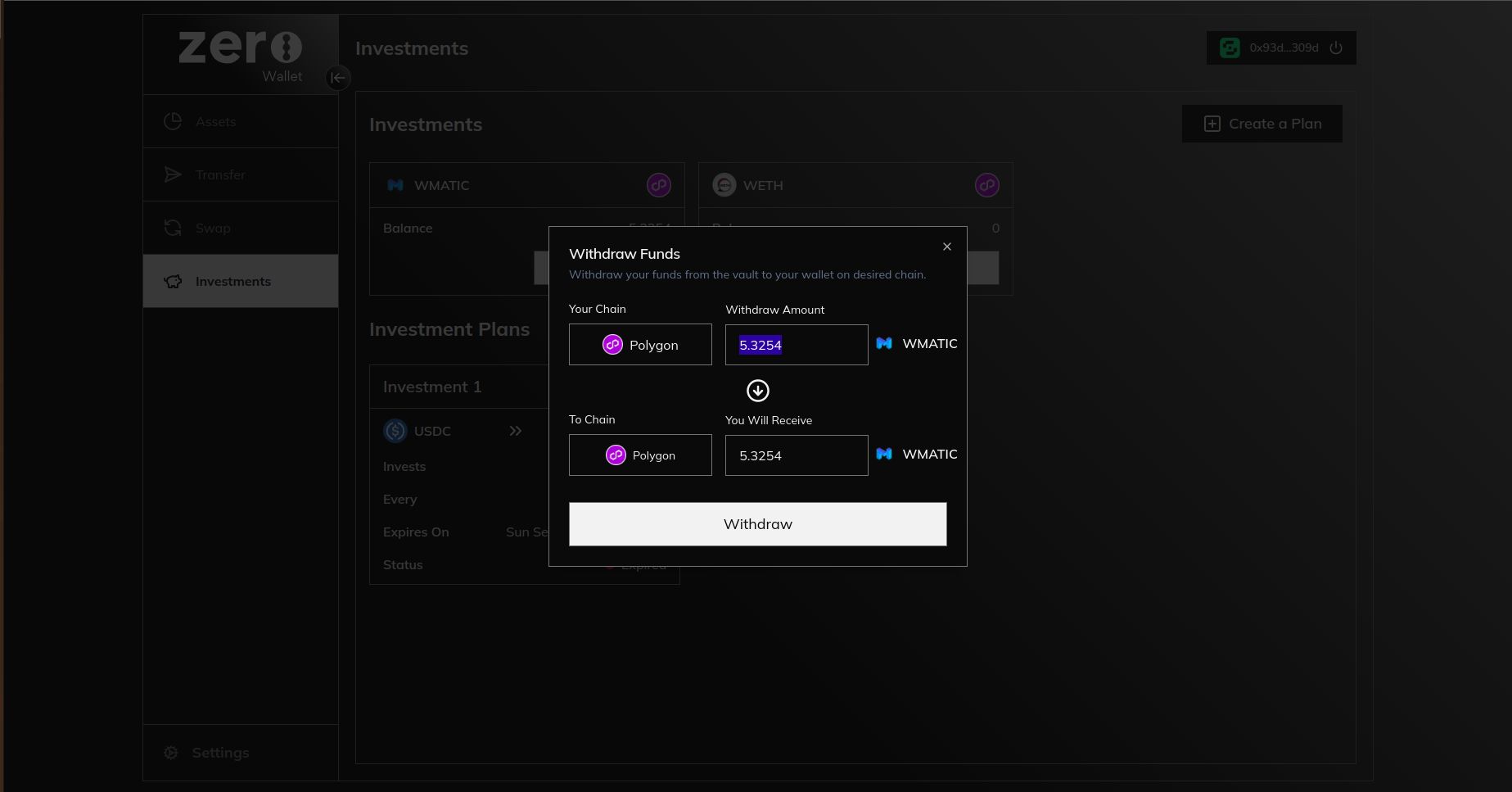
Task: Open the Your Chain Polygon selector
Action: (x=640, y=345)
